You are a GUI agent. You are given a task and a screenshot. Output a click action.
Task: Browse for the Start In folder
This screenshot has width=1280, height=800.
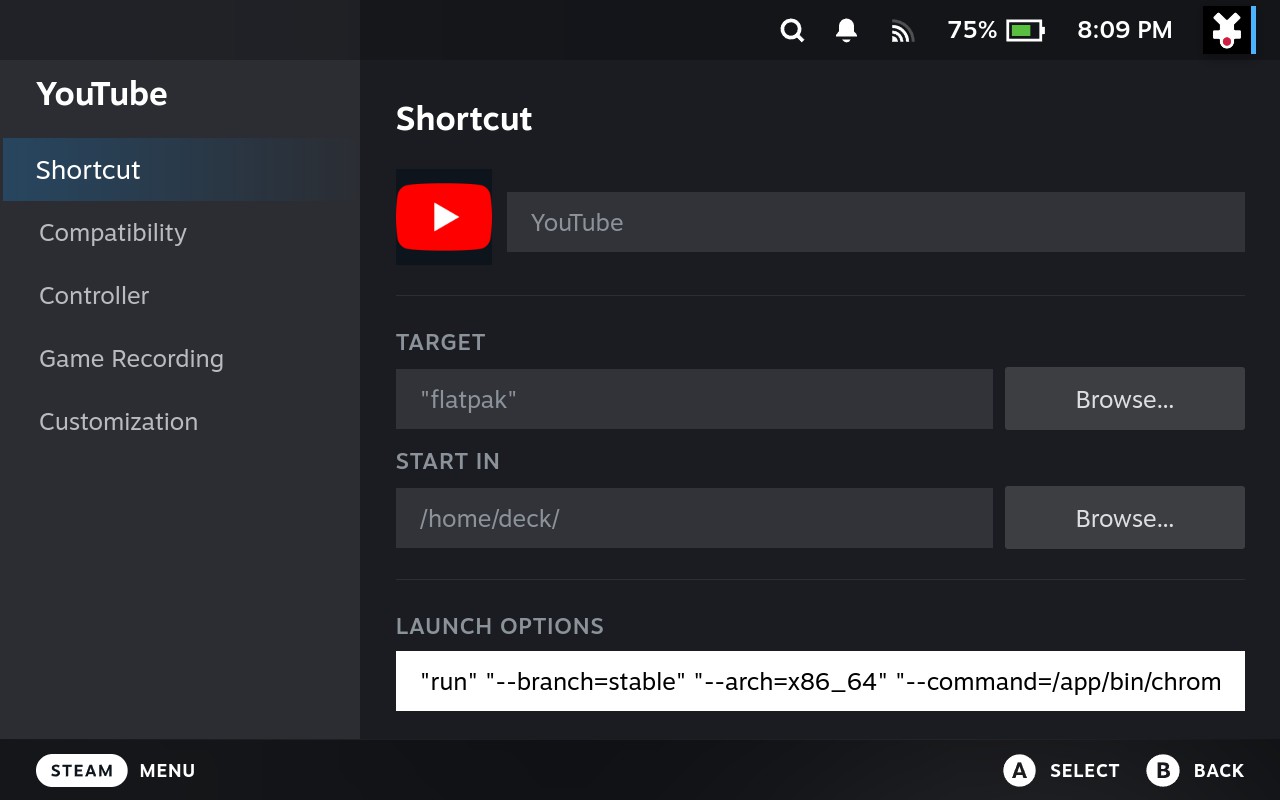[1125, 518]
